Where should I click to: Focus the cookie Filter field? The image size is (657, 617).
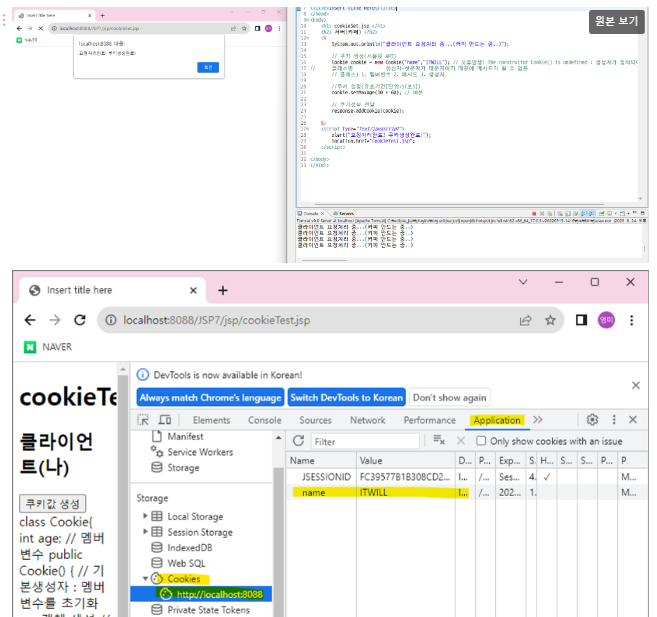click(x=365, y=441)
